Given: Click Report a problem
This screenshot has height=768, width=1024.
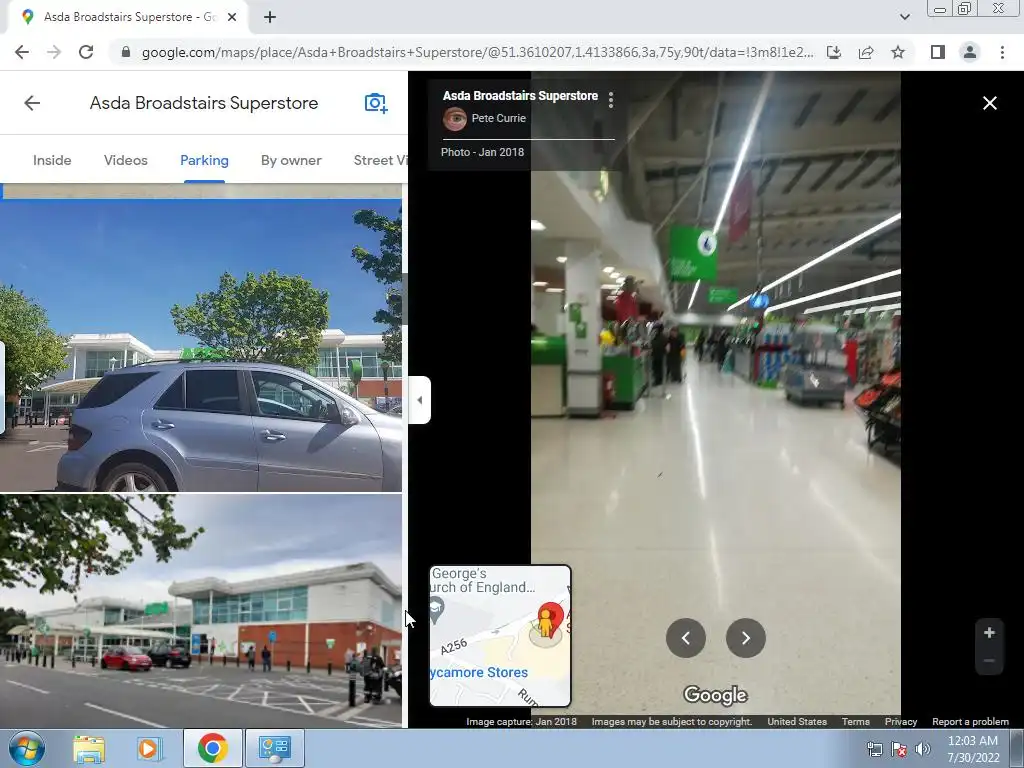Looking at the screenshot, I should point(970,722).
